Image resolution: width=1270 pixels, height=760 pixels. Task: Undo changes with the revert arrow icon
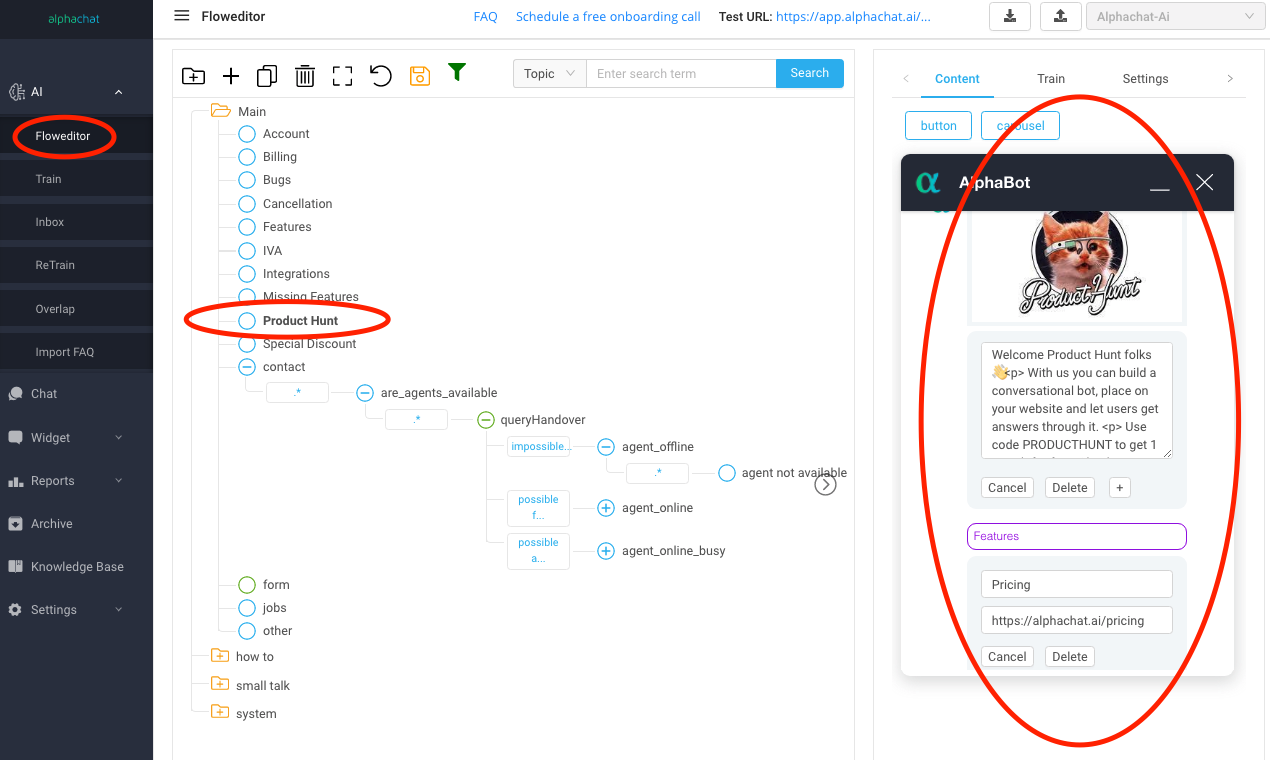point(381,76)
